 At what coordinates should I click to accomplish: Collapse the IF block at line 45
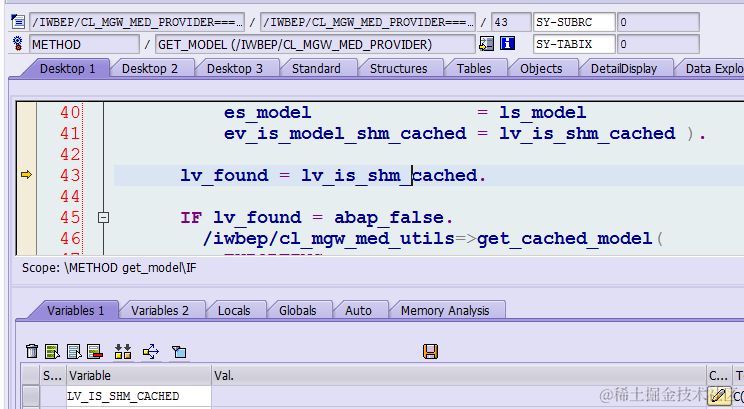[103, 217]
